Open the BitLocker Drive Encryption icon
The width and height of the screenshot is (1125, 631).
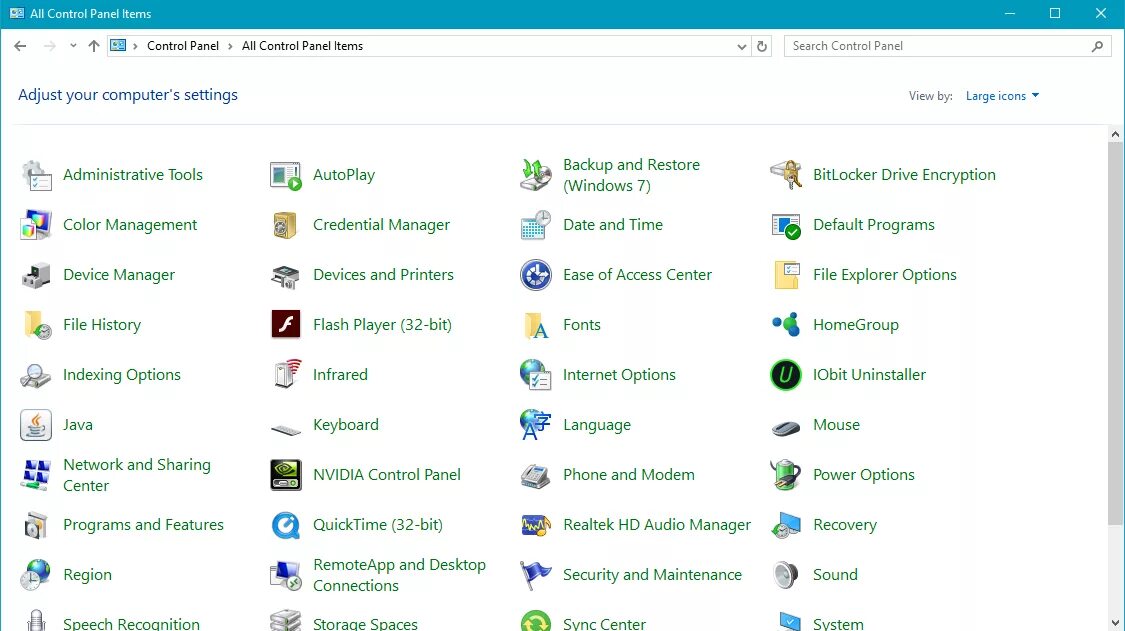click(786, 175)
